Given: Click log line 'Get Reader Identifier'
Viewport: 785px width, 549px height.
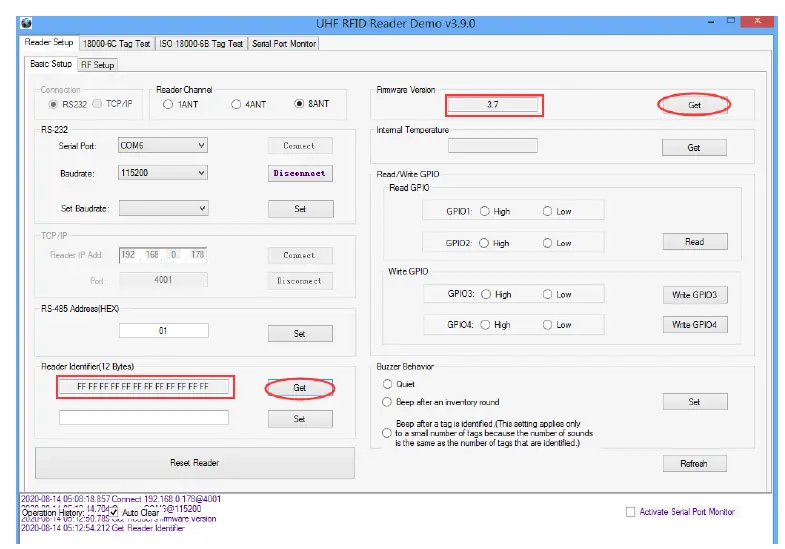Looking at the screenshot, I should (x=103, y=528).
